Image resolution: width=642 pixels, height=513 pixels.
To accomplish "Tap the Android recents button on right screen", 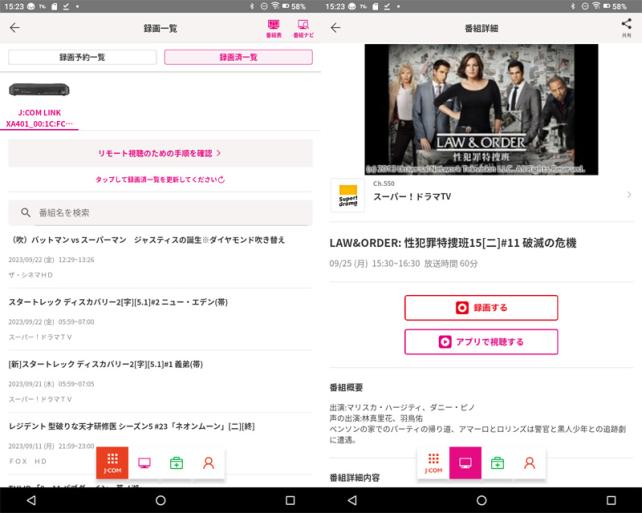I will click(611, 500).
